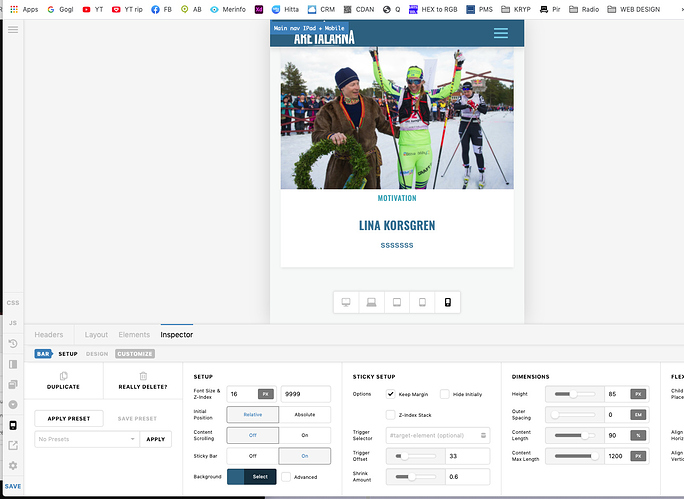
Task: Open the No Presets dropdown
Action: point(87,439)
